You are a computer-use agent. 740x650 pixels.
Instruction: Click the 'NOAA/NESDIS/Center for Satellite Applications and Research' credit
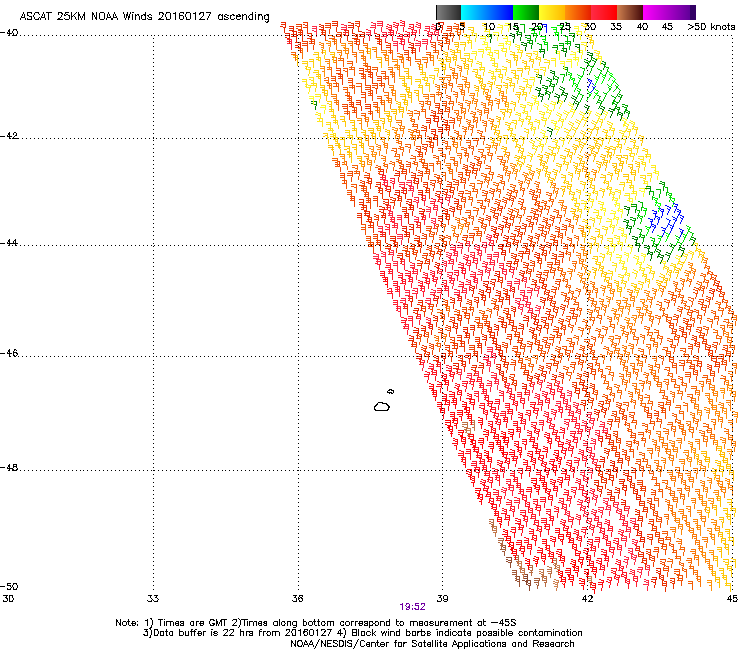[x=432, y=643]
